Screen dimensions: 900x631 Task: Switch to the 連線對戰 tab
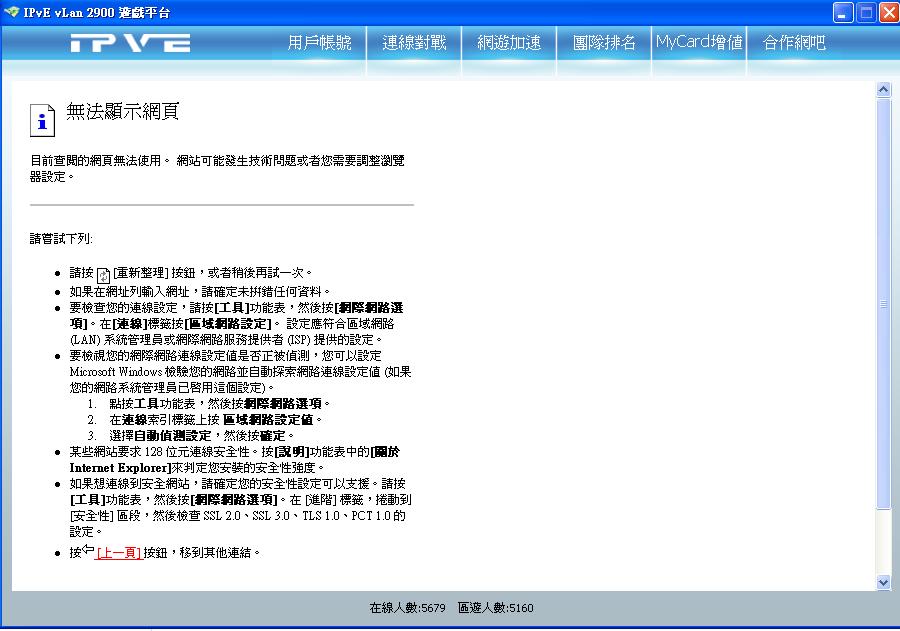[414, 42]
